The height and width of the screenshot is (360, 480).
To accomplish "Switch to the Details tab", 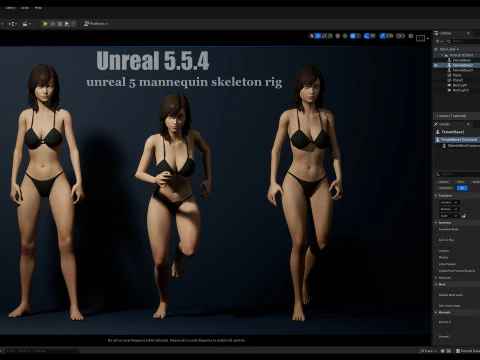I will (x=444, y=124).
